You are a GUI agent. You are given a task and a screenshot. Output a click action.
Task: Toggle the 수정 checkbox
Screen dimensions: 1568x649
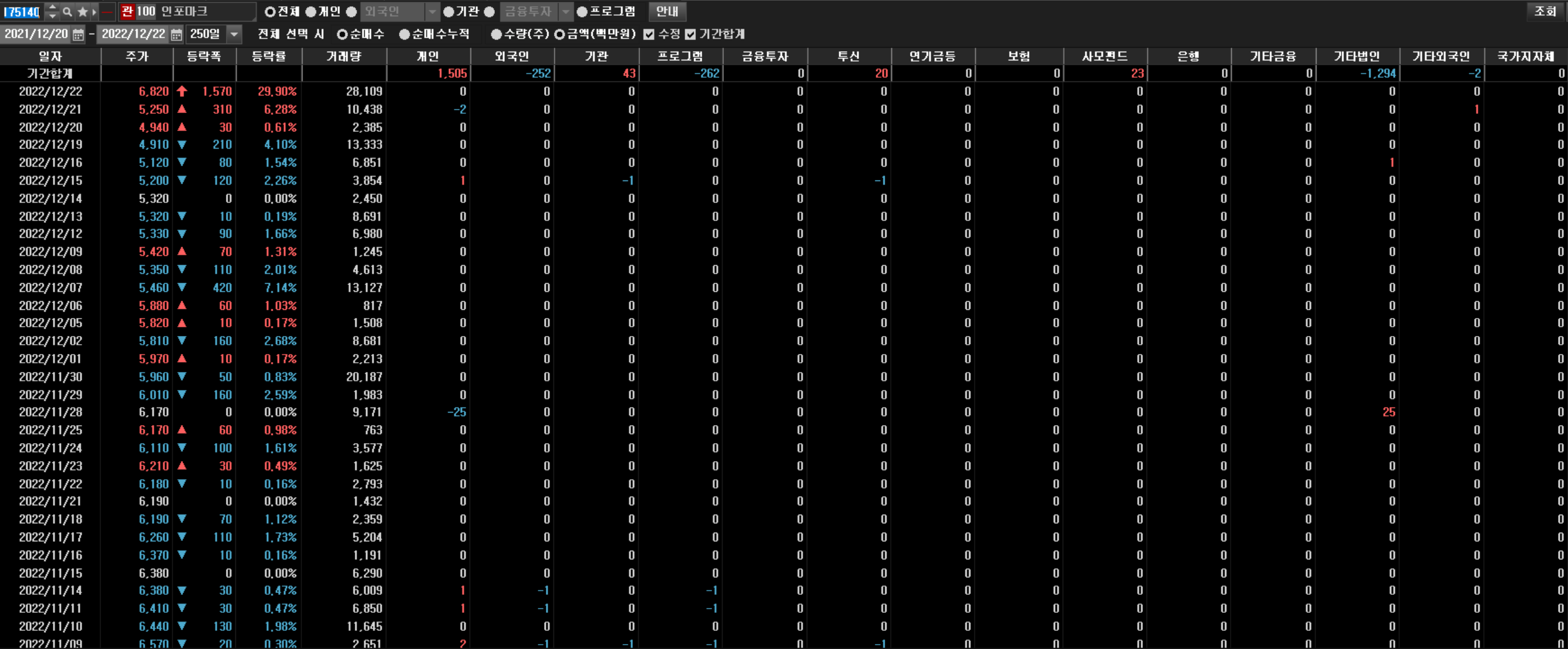pyautogui.click(x=649, y=34)
